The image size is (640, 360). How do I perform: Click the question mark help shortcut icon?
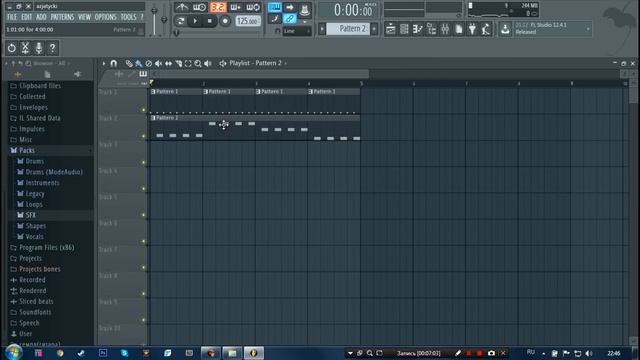[x=52, y=48]
